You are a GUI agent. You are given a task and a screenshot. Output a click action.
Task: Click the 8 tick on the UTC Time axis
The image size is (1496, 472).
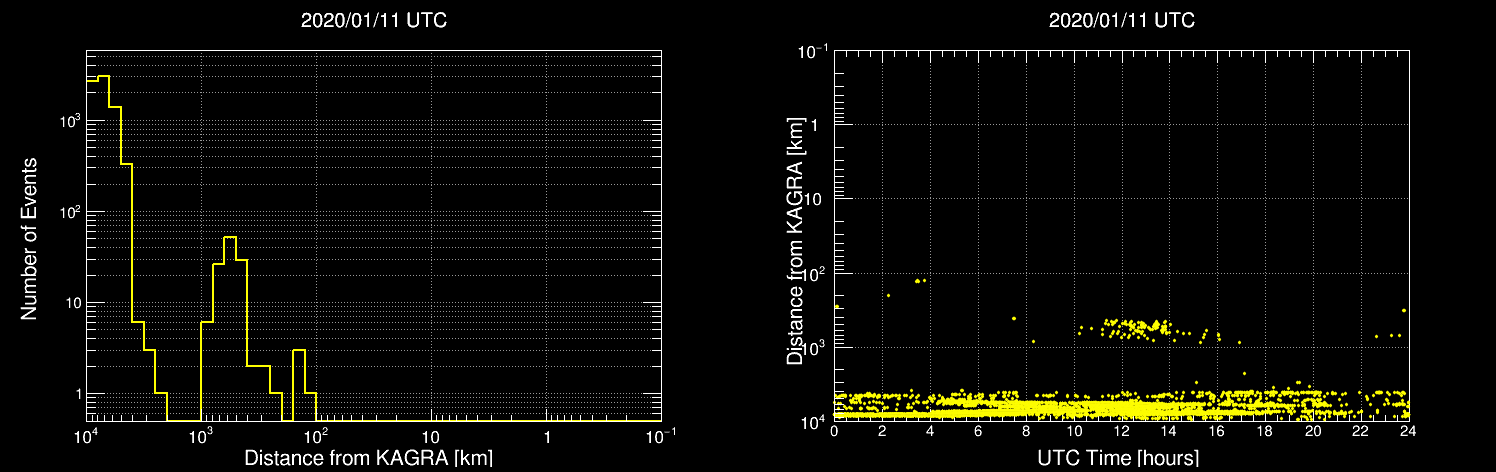coord(1026,432)
